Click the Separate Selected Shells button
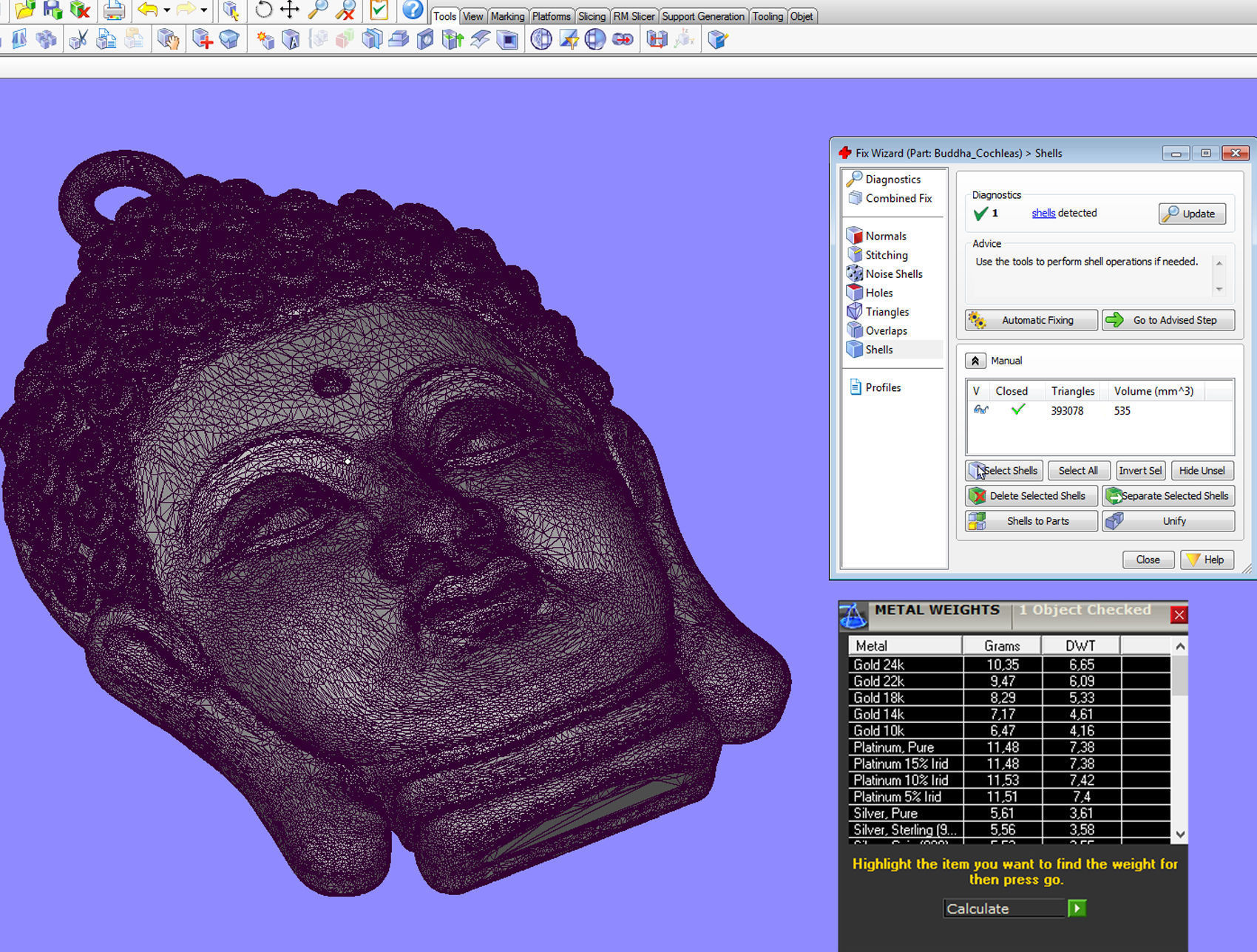1257x952 pixels. pyautogui.click(x=1168, y=496)
